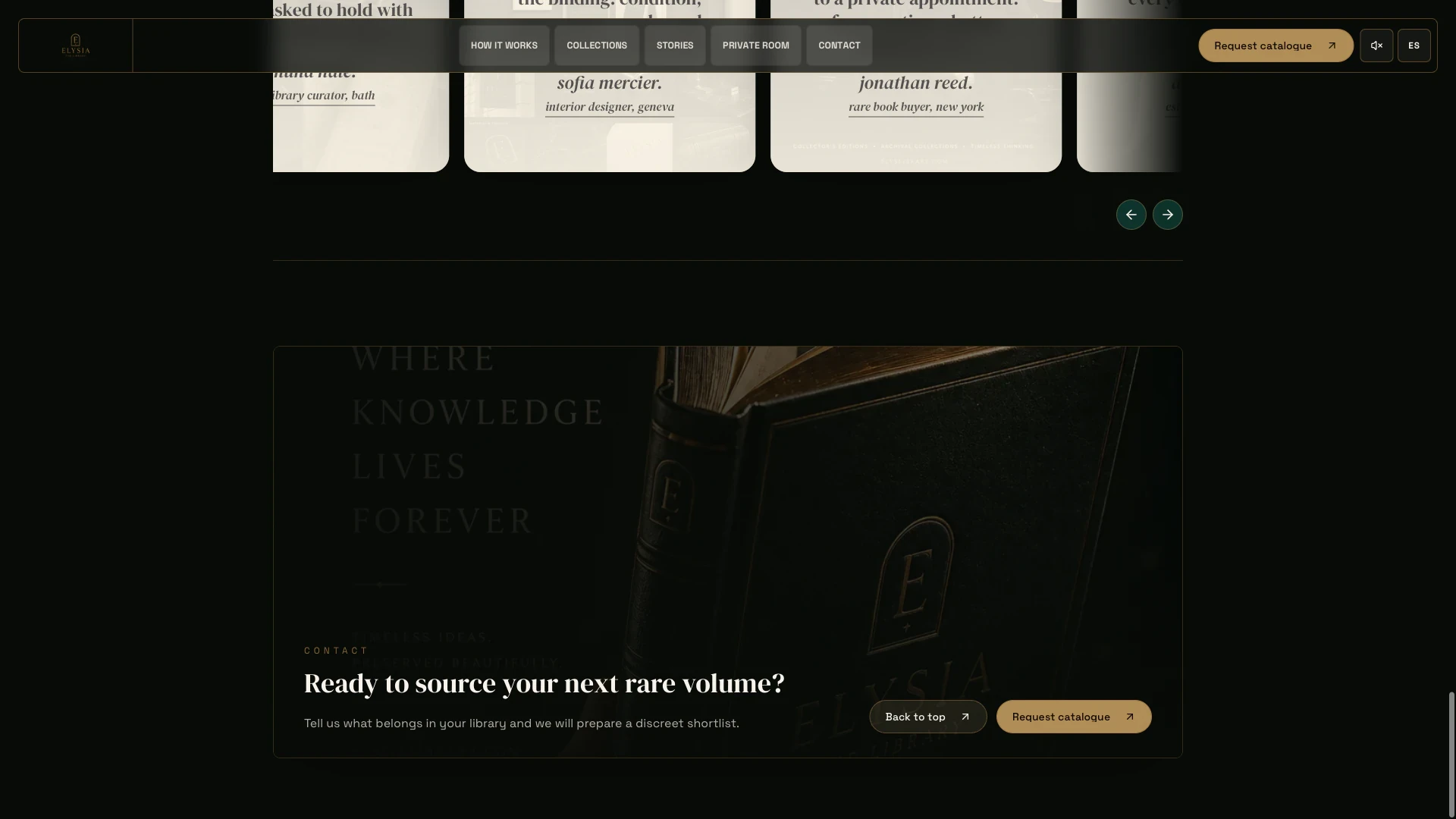Advance testimonials with the right arrow
Image resolution: width=1456 pixels, height=819 pixels.
tap(1168, 215)
